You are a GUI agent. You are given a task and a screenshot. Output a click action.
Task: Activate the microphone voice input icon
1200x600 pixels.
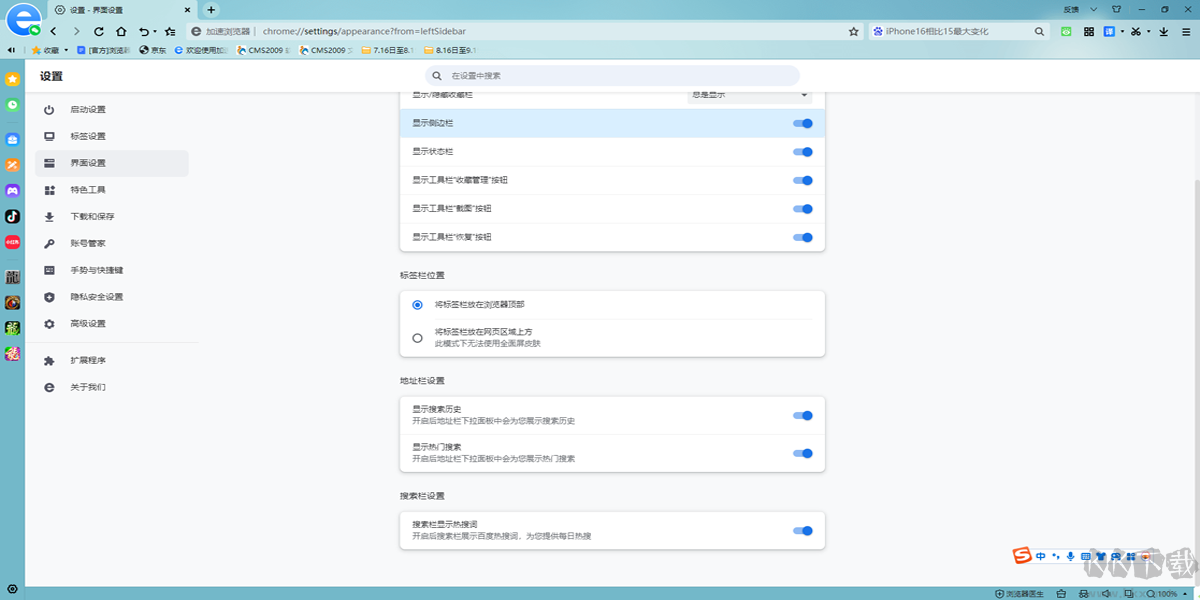tap(1070, 556)
